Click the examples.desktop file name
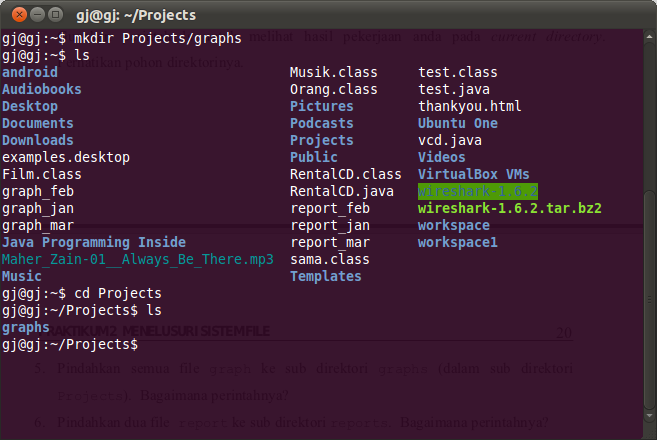Screen dimensions: 657x440 pyautogui.click(x=66, y=158)
